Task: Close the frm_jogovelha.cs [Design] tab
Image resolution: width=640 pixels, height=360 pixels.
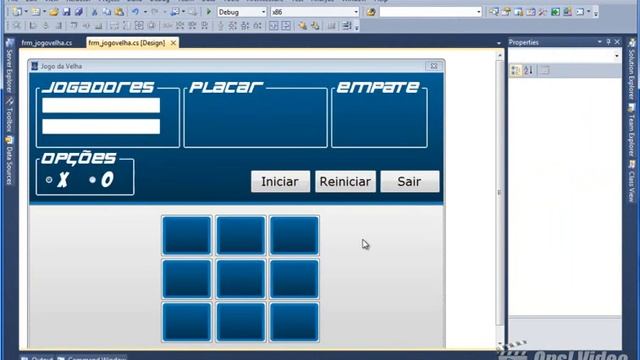Action: (x=173, y=42)
